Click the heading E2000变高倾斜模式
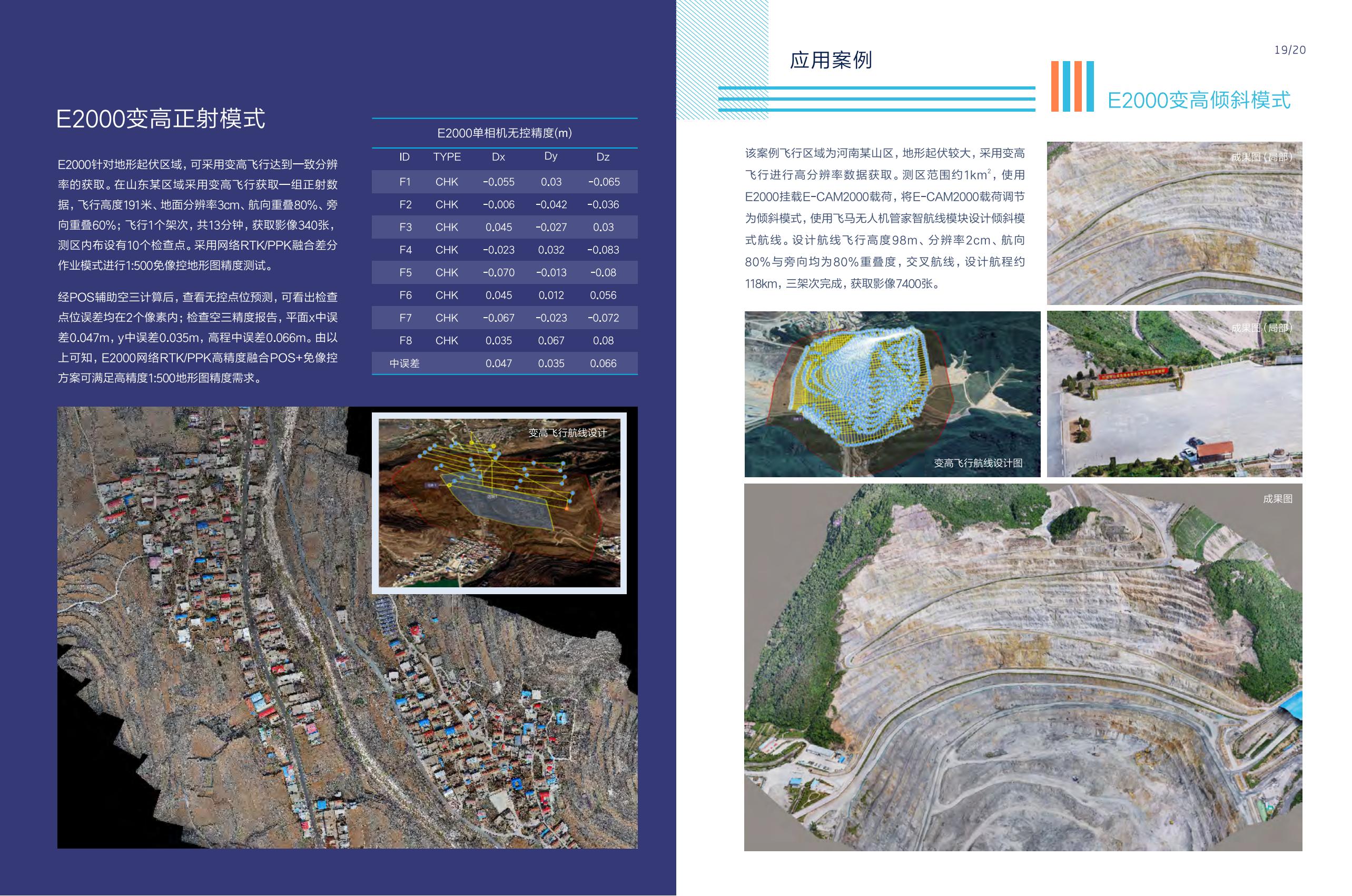The width and height of the screenshot is (1352, 896). point(1199,101)
